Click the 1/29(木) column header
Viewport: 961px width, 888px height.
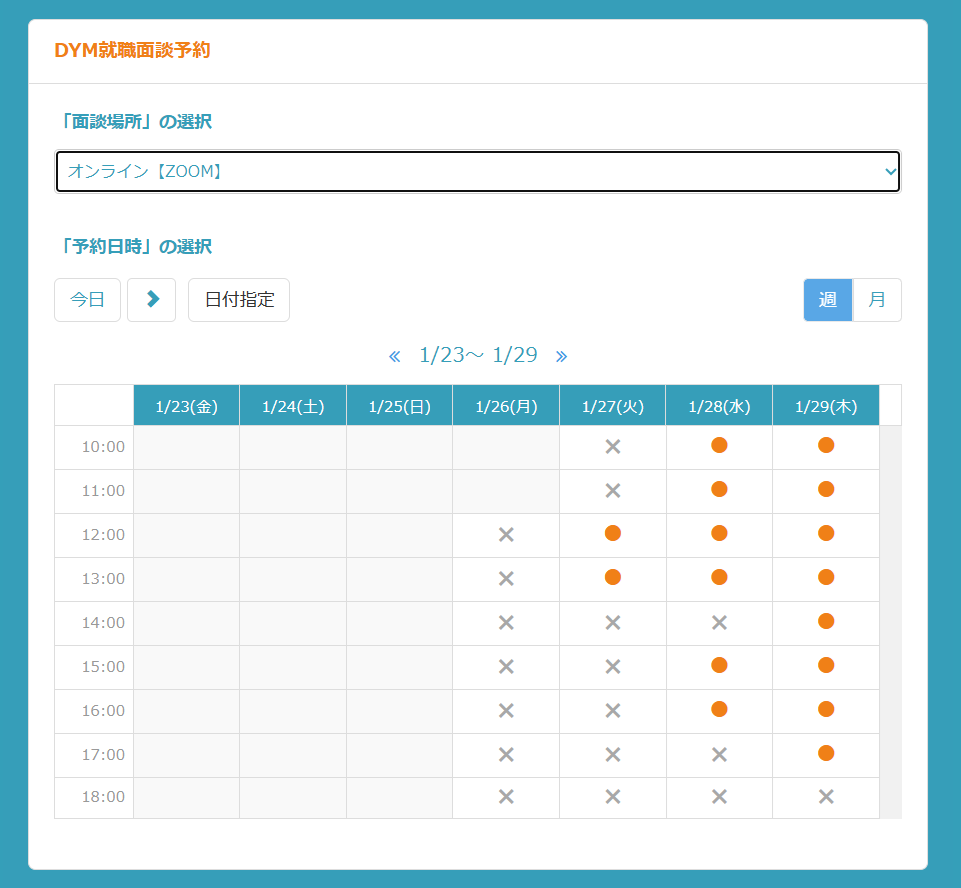[825, 406]
